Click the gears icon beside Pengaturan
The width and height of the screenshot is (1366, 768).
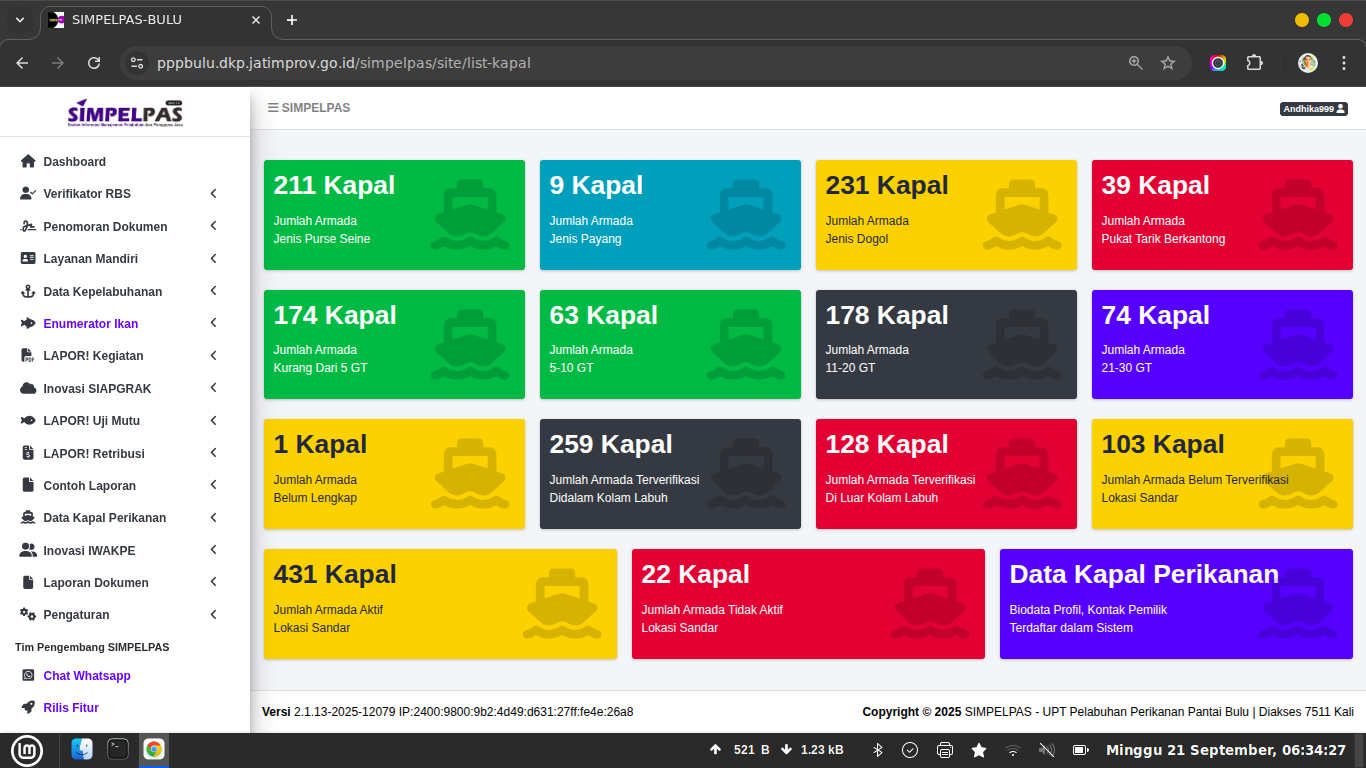tap(28, 615)
